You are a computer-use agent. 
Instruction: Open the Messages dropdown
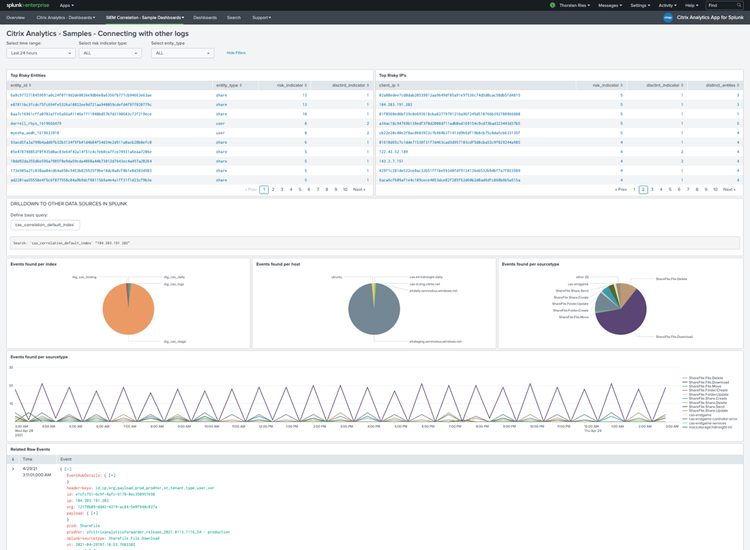610,5
